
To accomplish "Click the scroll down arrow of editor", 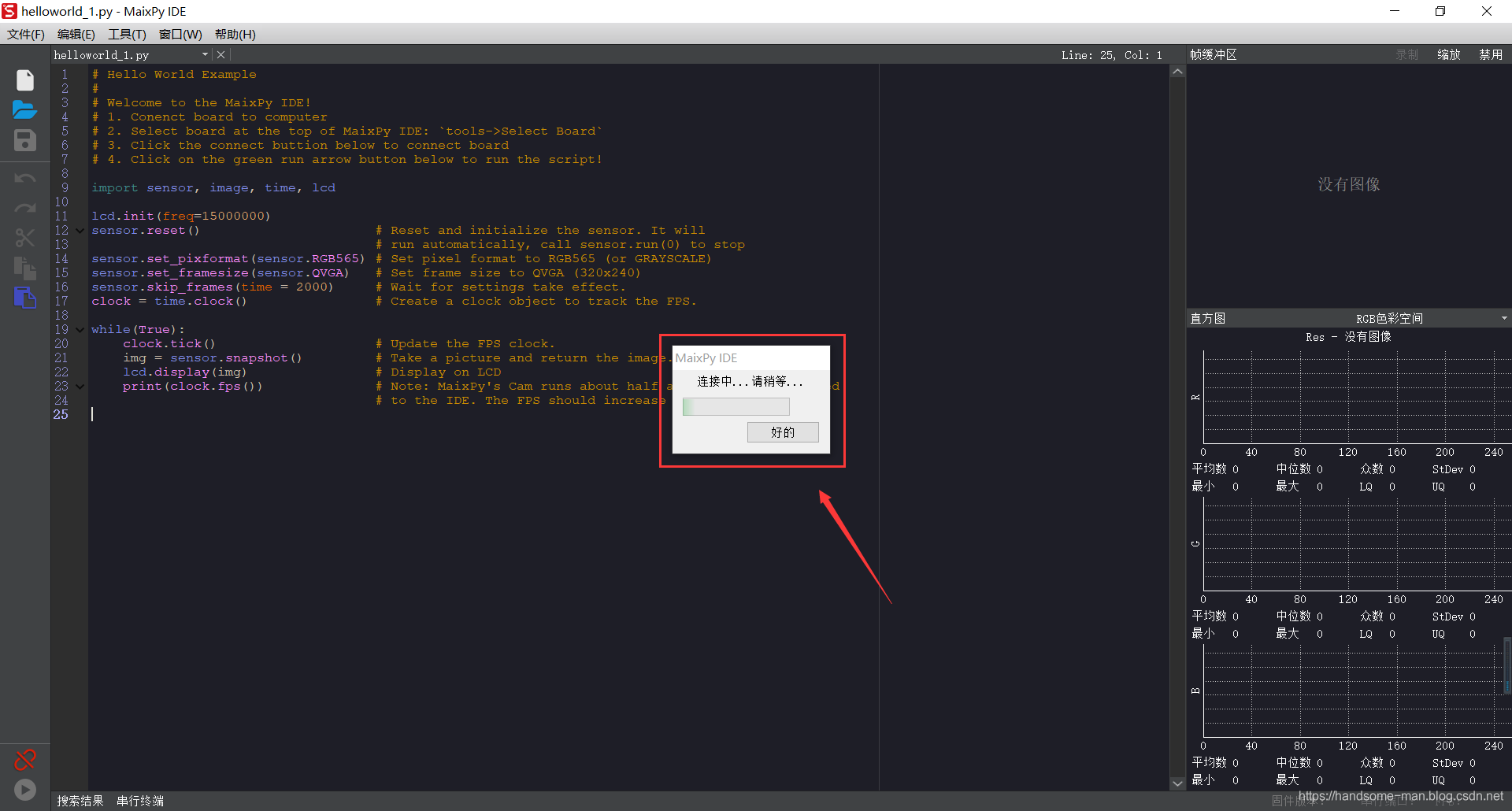I will point(1177,783).
